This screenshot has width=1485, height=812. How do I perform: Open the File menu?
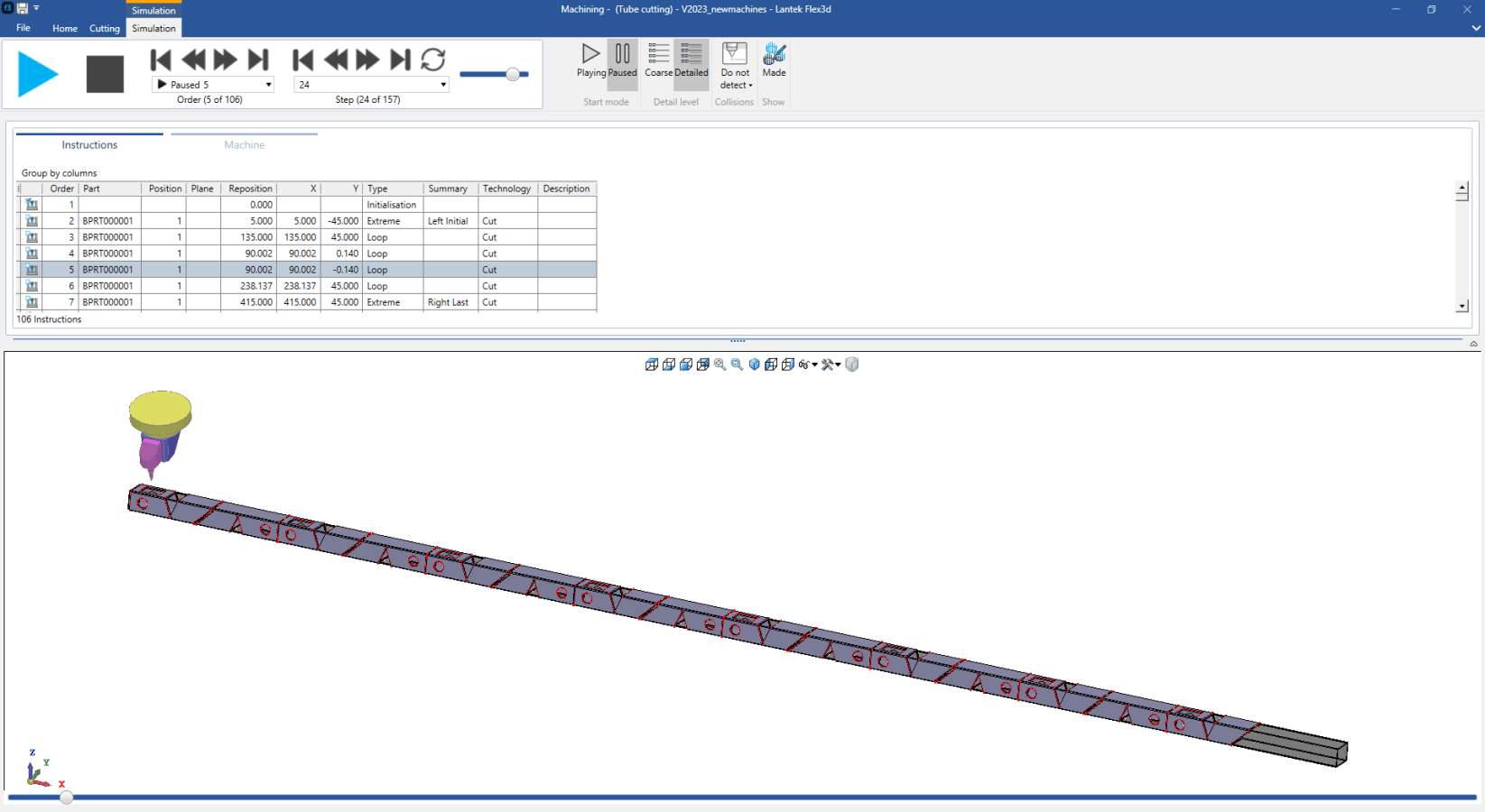[x=23, y=29]
